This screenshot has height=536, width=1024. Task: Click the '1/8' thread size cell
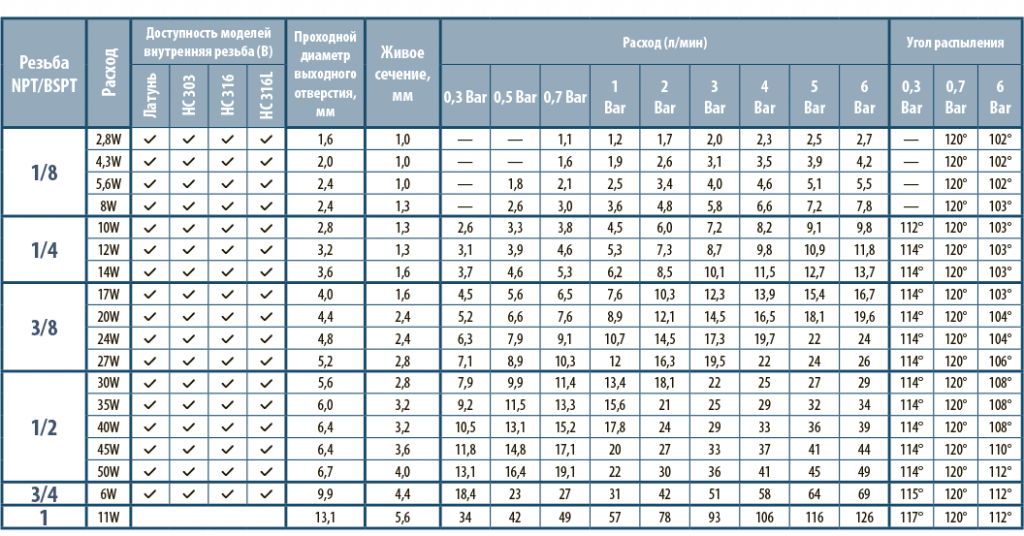44,172
